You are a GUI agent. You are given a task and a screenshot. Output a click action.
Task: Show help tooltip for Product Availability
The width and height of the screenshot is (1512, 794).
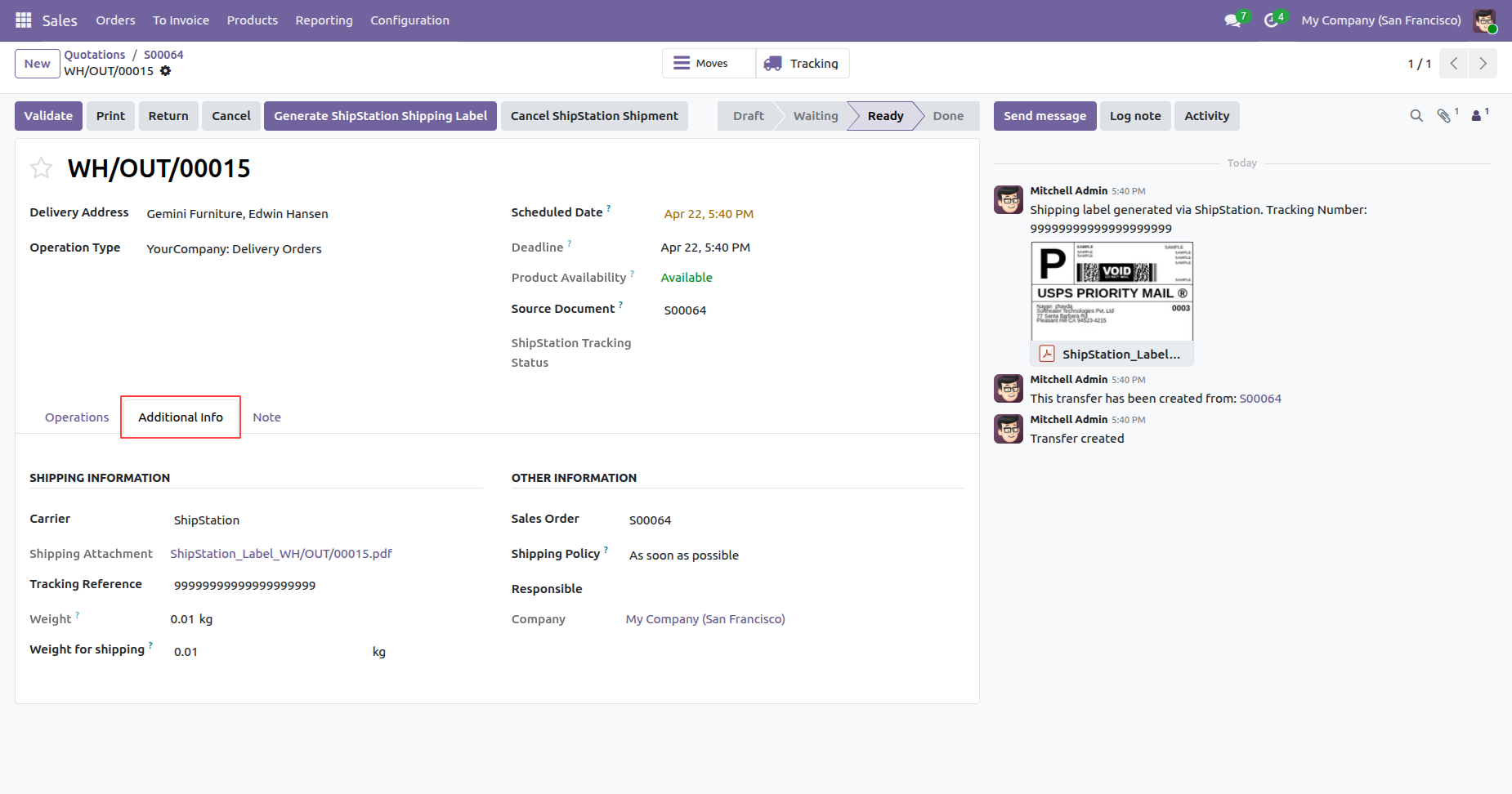(x=632, y=274)
